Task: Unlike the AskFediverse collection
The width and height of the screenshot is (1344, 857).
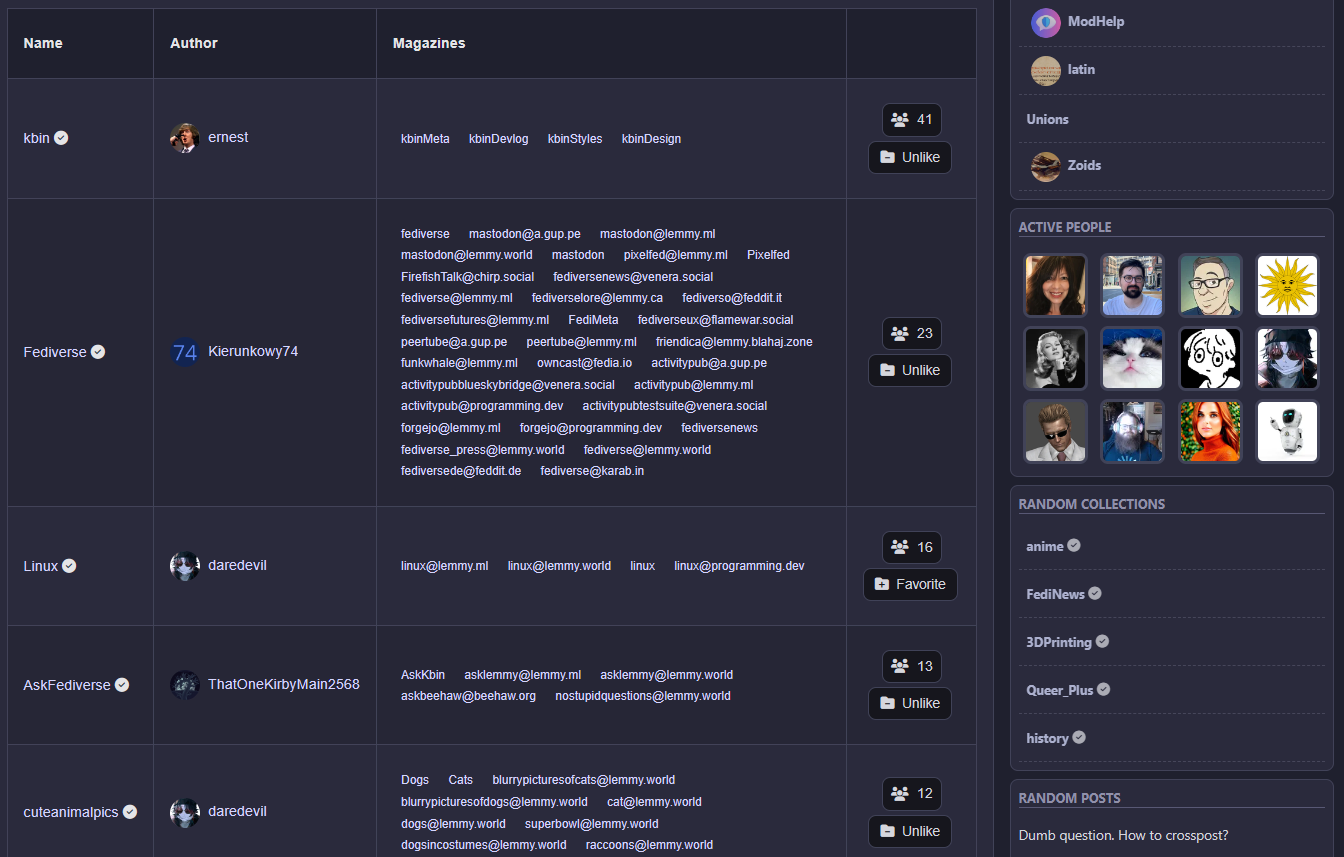Action: 910,703
